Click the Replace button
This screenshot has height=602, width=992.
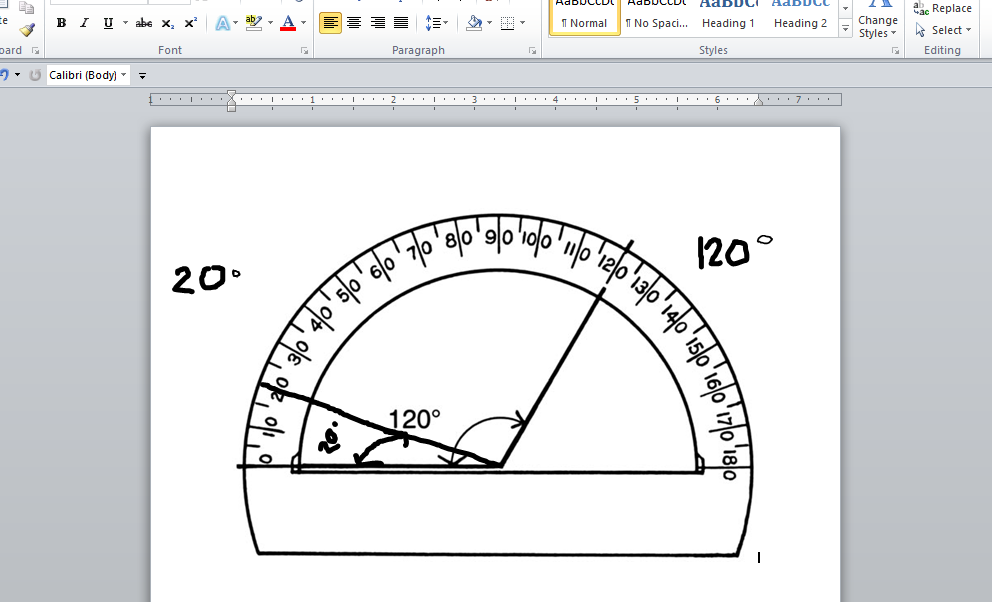click(x=943, y=8)
